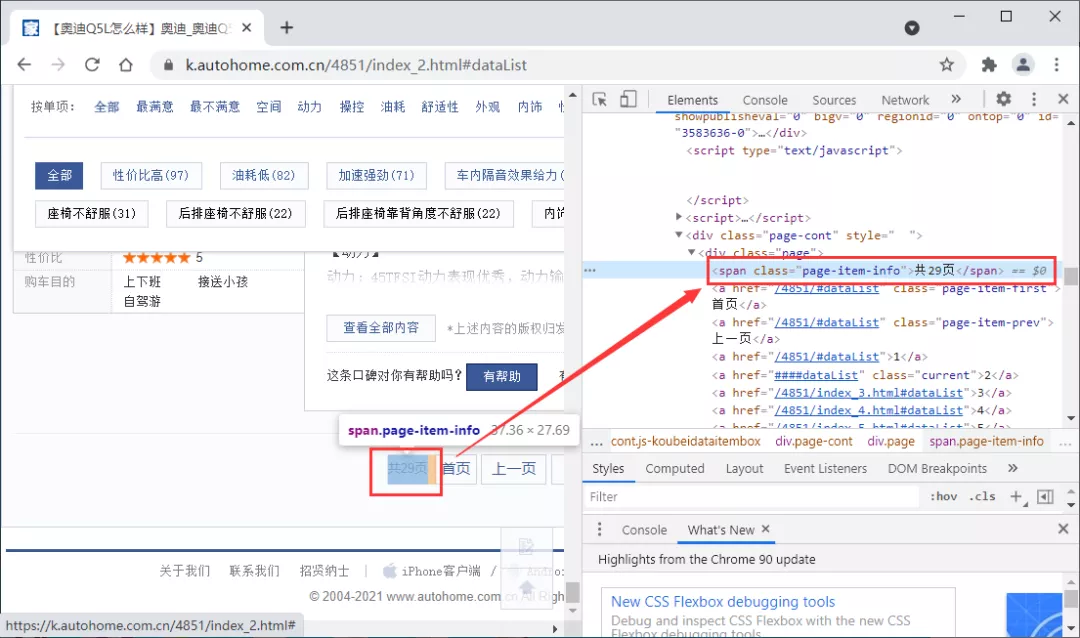Select the 最满意 category link

coord(154,107)
